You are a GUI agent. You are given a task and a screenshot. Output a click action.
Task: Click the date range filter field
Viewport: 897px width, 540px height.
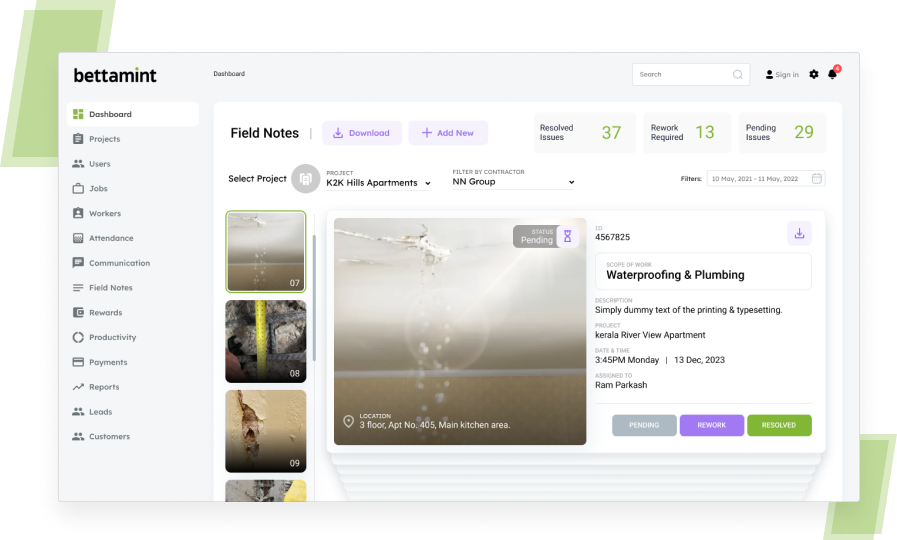[x=766, y=178]
